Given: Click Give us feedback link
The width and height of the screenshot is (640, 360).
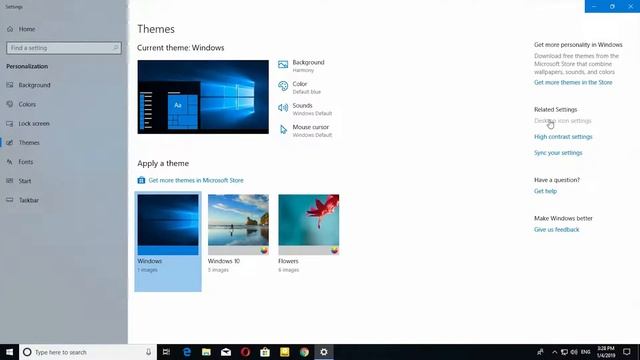Looking at the screenshot, I should [x=556, y=229].
